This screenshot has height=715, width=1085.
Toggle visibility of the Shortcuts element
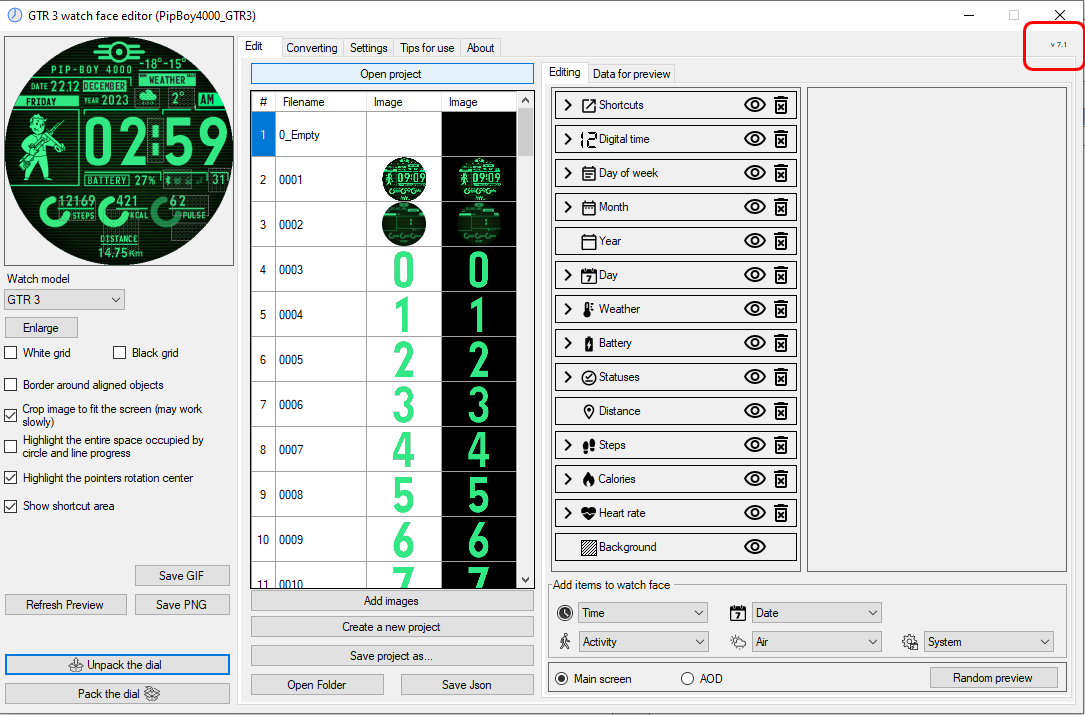coord(754,105)
